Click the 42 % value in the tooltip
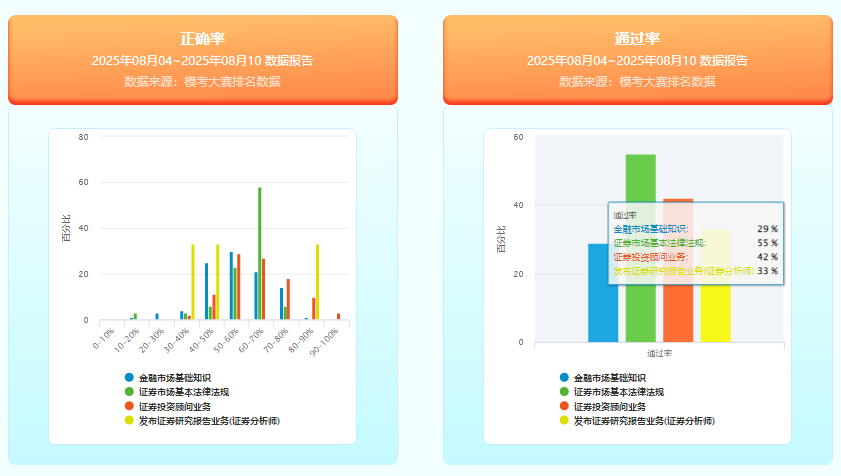The width and height of the screenshot is (841, 476). pyautogui.click(x=767, y=257)
